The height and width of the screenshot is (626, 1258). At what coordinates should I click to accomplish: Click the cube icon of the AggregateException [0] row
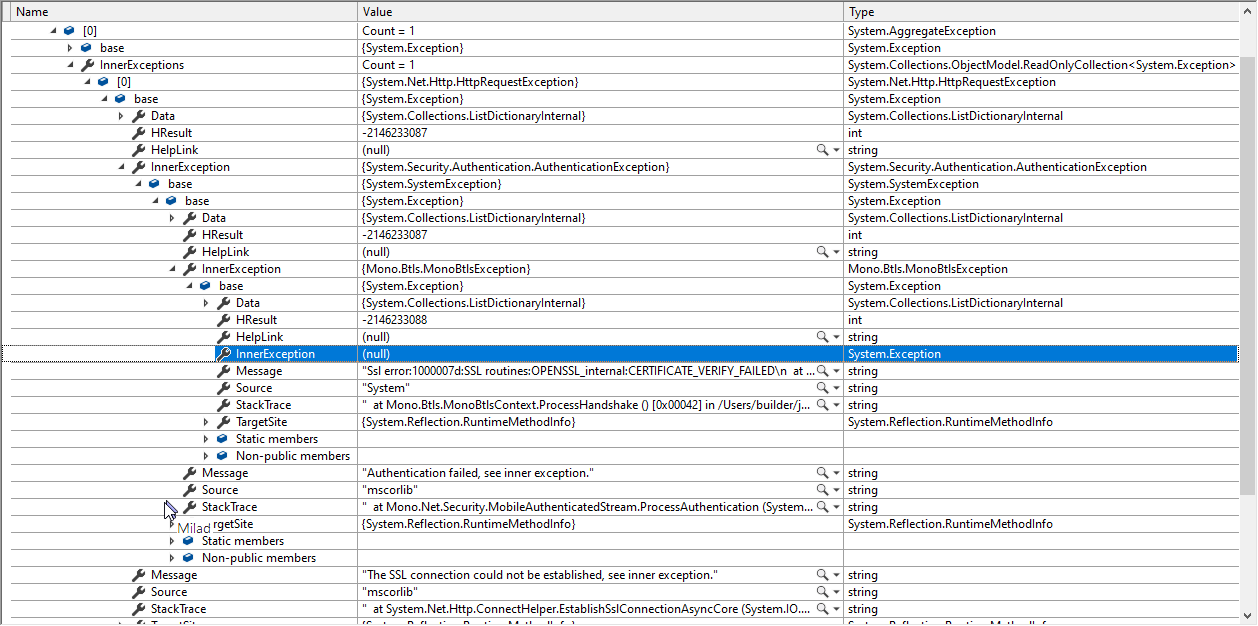click(x=70, y=31)
